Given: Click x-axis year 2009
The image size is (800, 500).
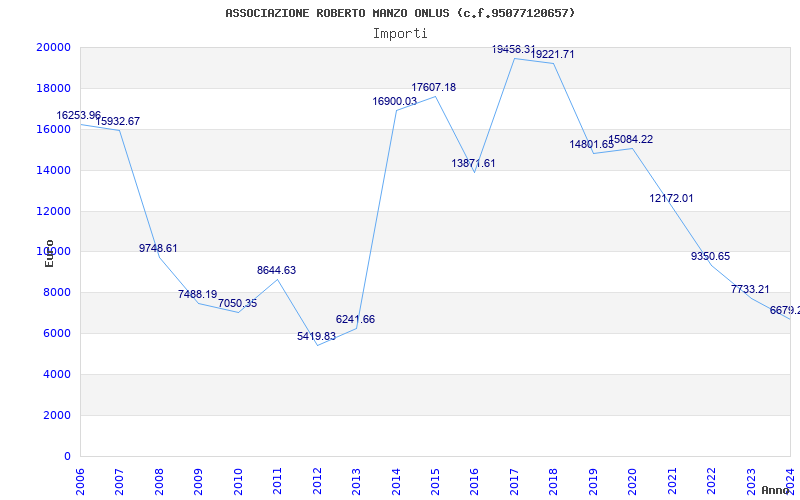Looking at the screenshot, I should [x=198, y=481].
